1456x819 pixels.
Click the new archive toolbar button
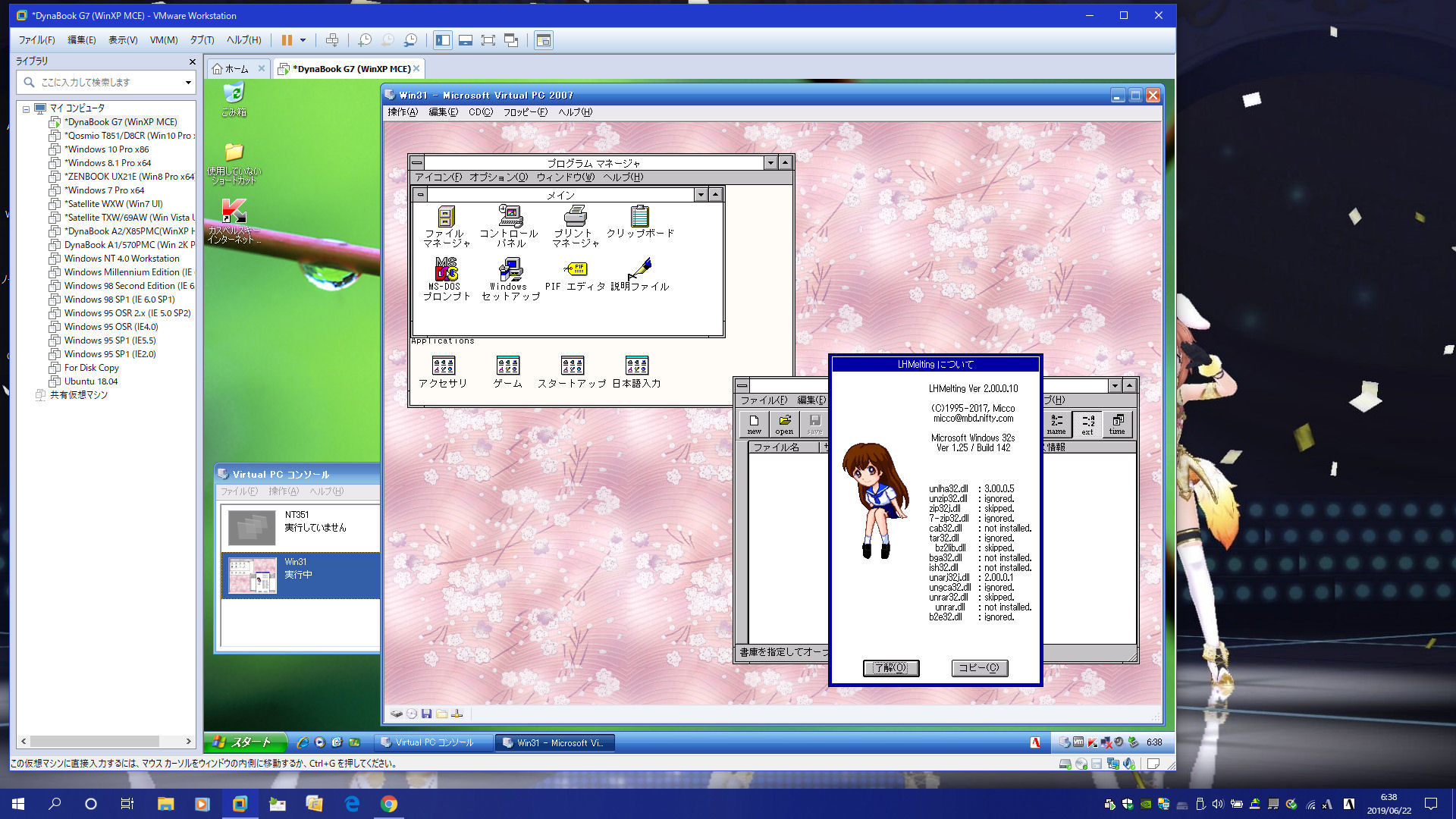point(754,424)
